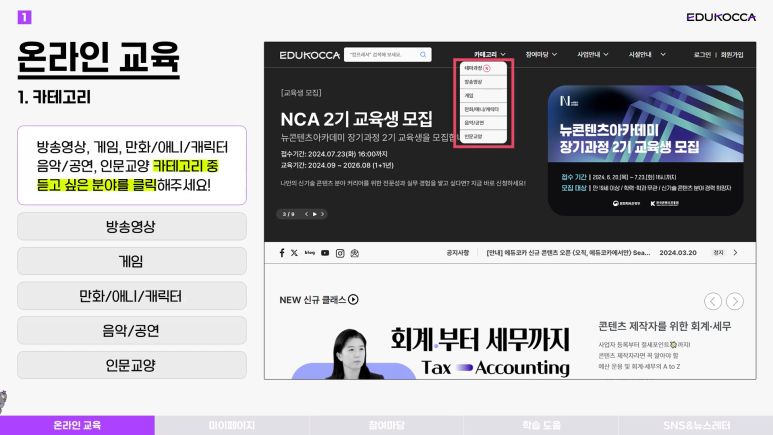The image size is (773, 435).
Task: Expand the 시설안내 dropdown menu
Action: click(x=647, y=54)
